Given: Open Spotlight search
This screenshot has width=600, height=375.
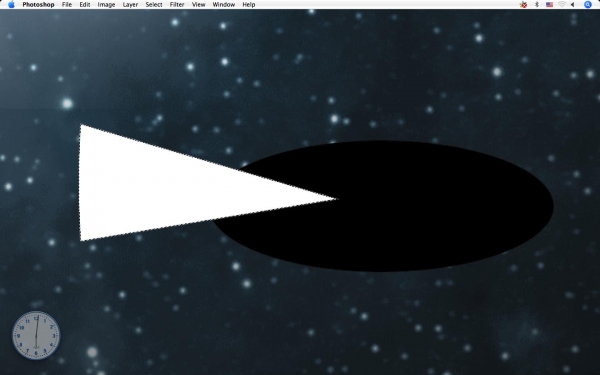Looking at the screenshot, I should click(588, 5).
